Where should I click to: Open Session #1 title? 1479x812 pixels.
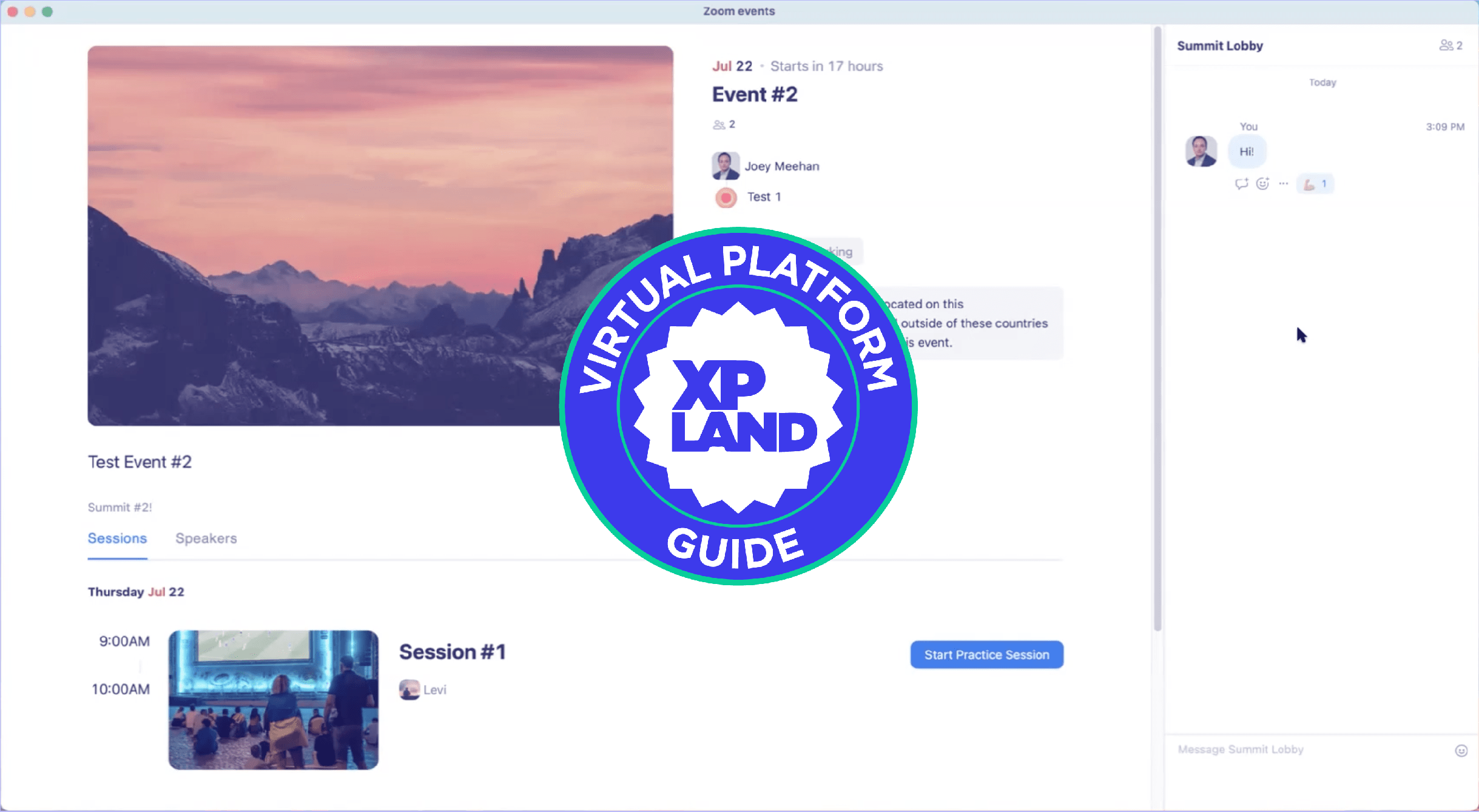pos(452,652)
